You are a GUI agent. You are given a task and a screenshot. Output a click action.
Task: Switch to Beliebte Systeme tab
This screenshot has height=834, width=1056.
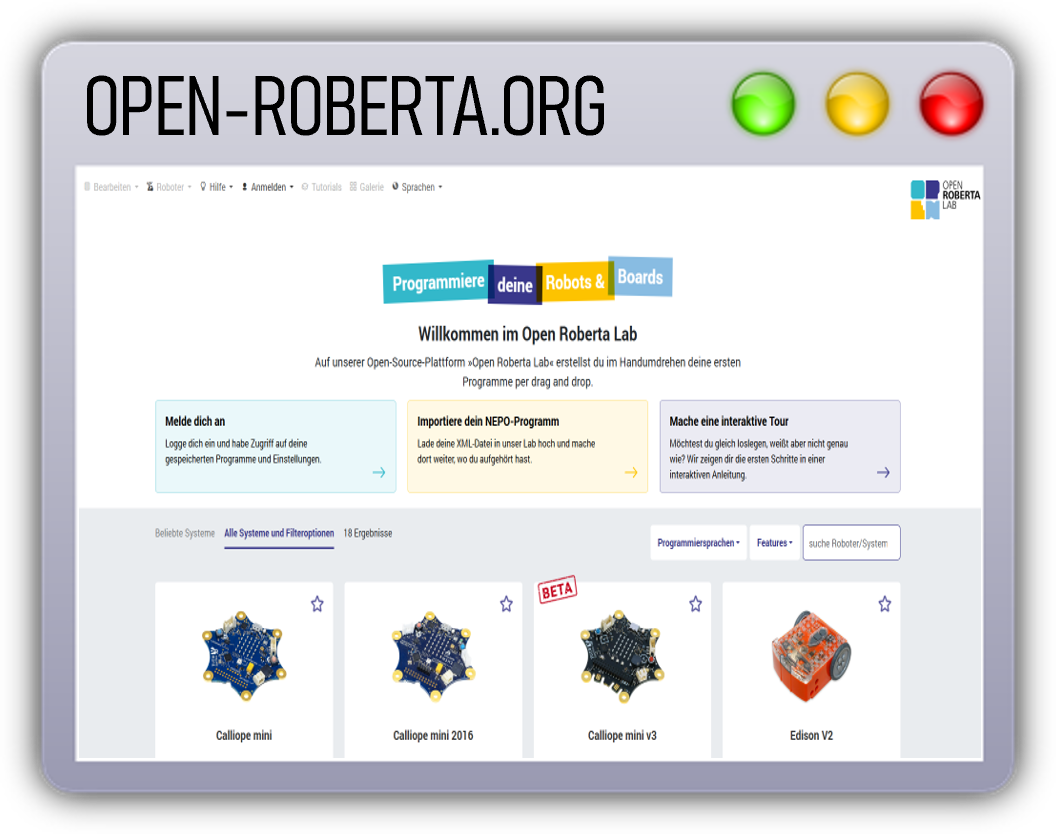(x=185, y=533)
